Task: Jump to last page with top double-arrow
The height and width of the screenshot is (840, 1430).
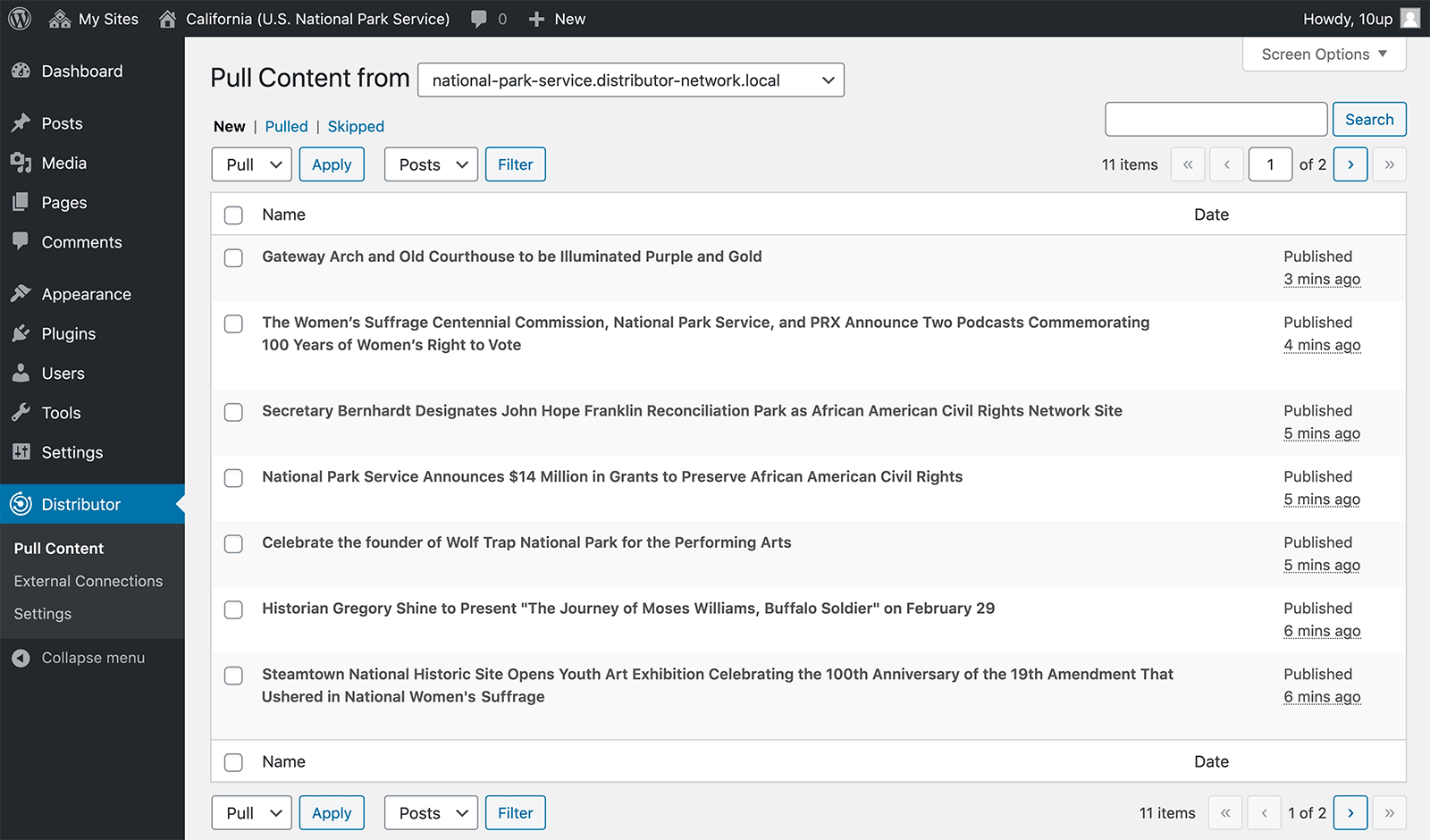Action: 1390,164
